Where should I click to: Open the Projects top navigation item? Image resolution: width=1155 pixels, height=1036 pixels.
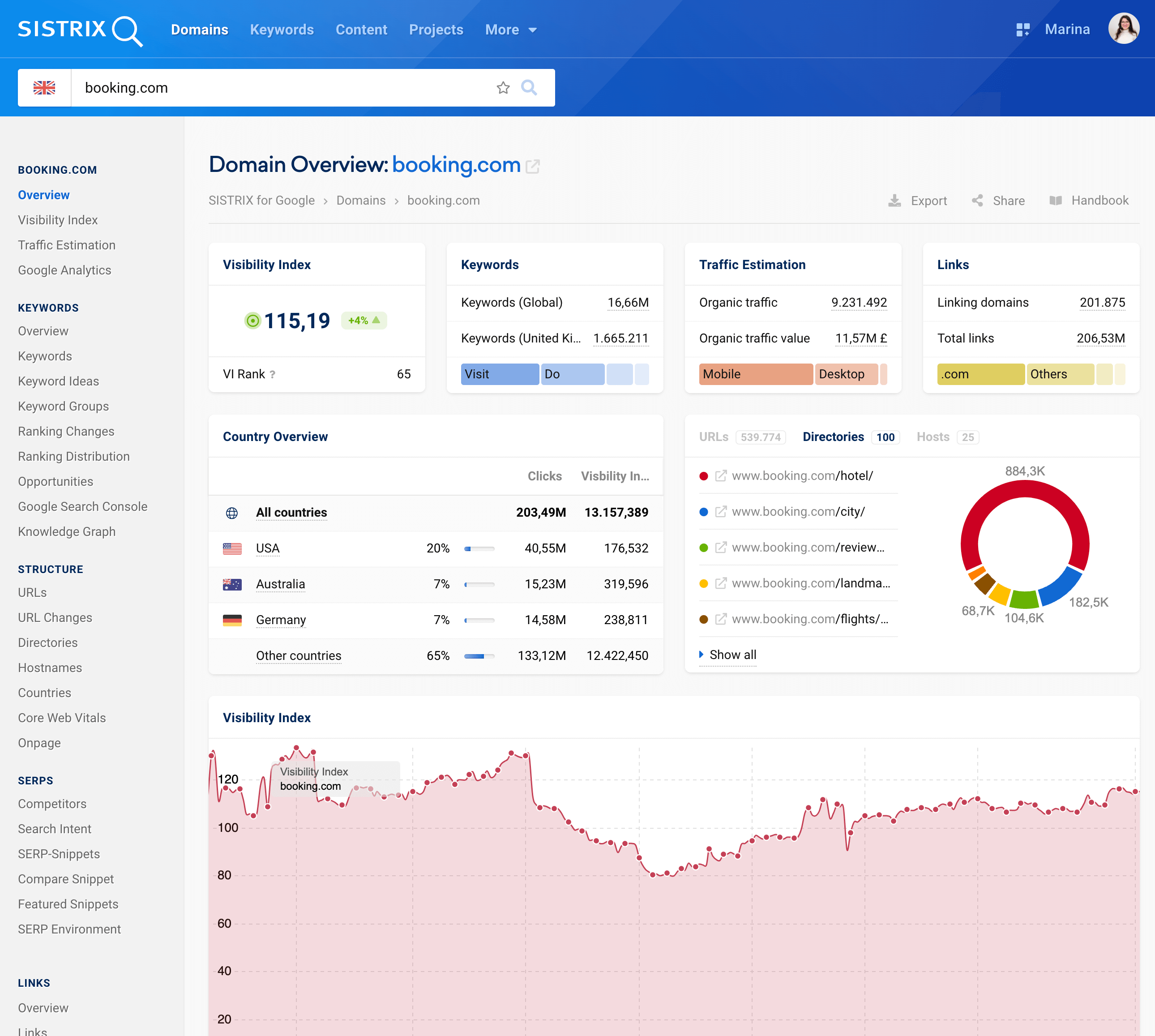(436, 30)
